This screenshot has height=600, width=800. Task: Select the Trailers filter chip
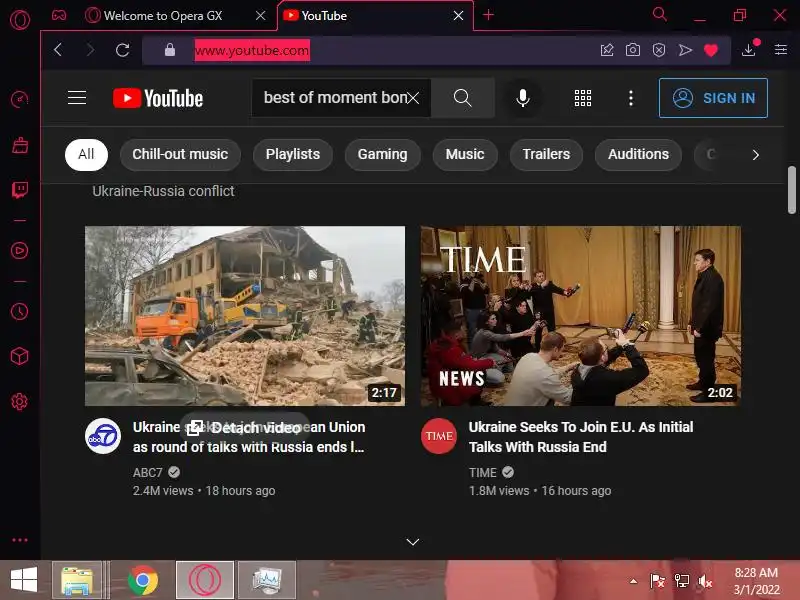click(x=546, y=154)
